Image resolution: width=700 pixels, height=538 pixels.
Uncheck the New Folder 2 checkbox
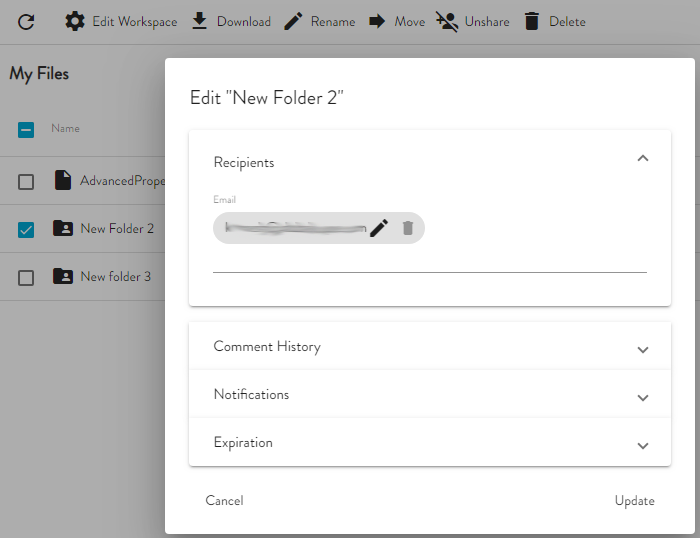pos(26,229)
